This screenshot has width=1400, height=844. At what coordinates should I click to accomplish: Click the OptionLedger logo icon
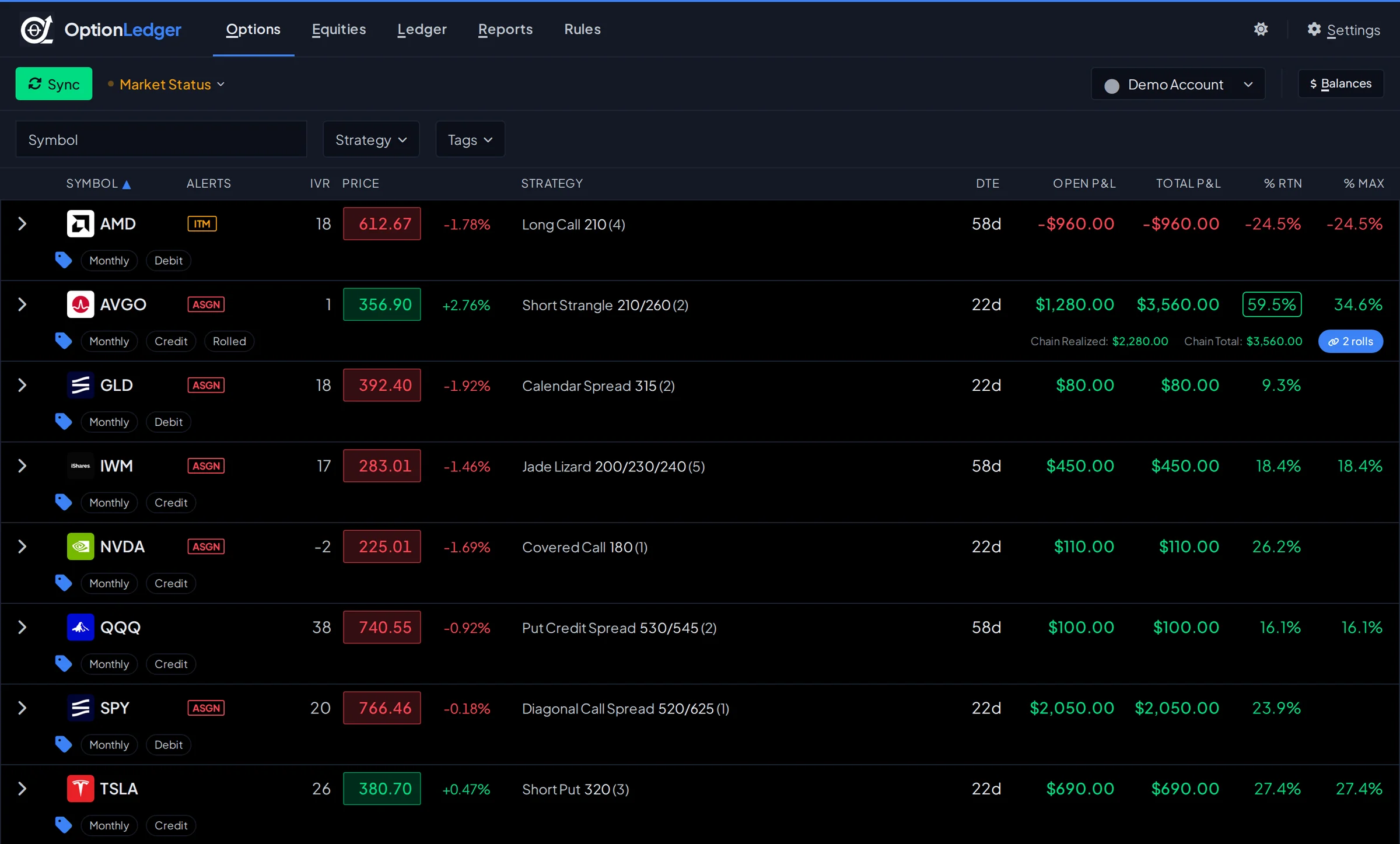click(37, 29)
